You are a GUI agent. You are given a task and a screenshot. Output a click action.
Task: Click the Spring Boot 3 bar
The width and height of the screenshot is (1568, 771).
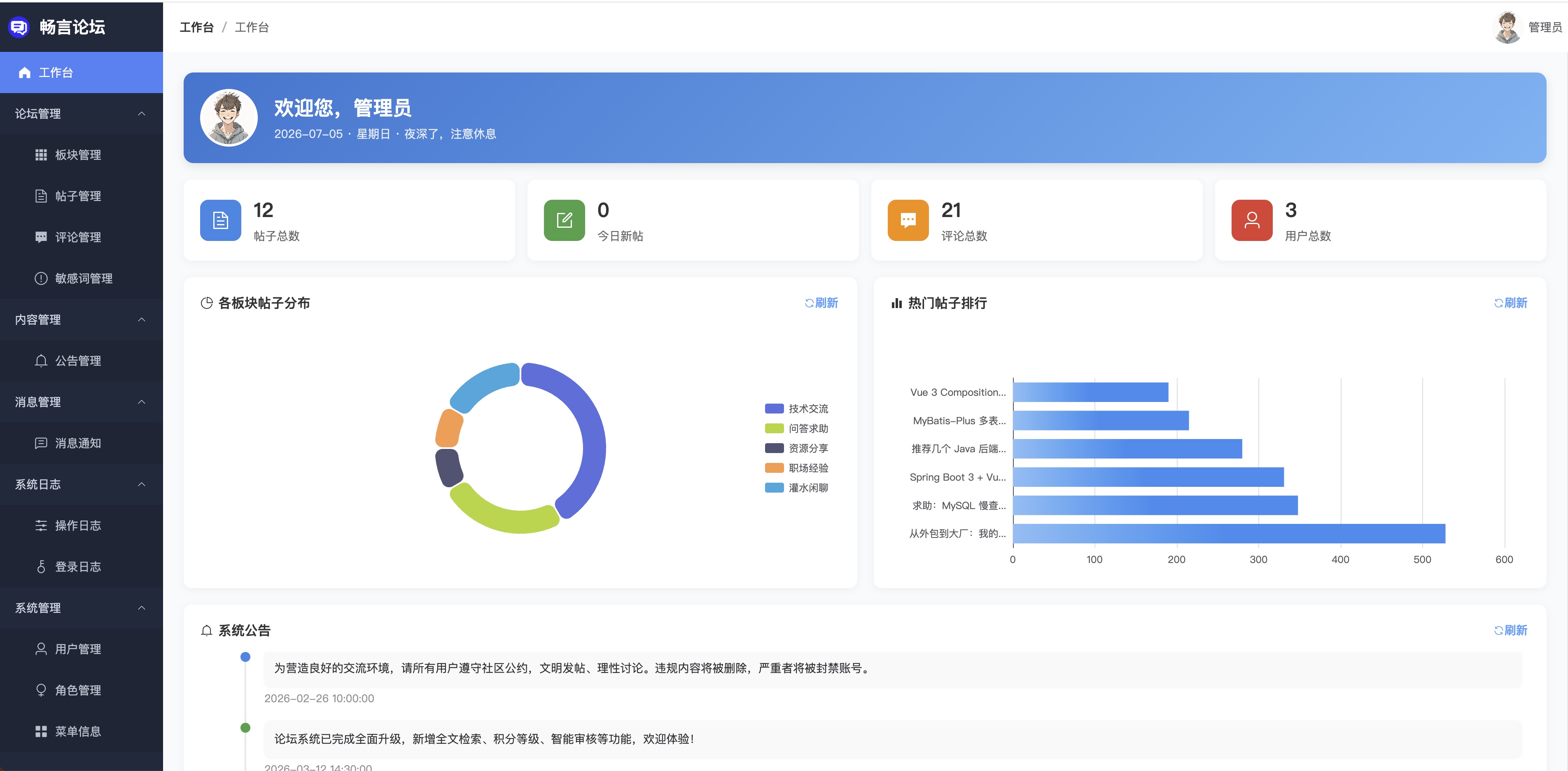[x=1148, y=477]
